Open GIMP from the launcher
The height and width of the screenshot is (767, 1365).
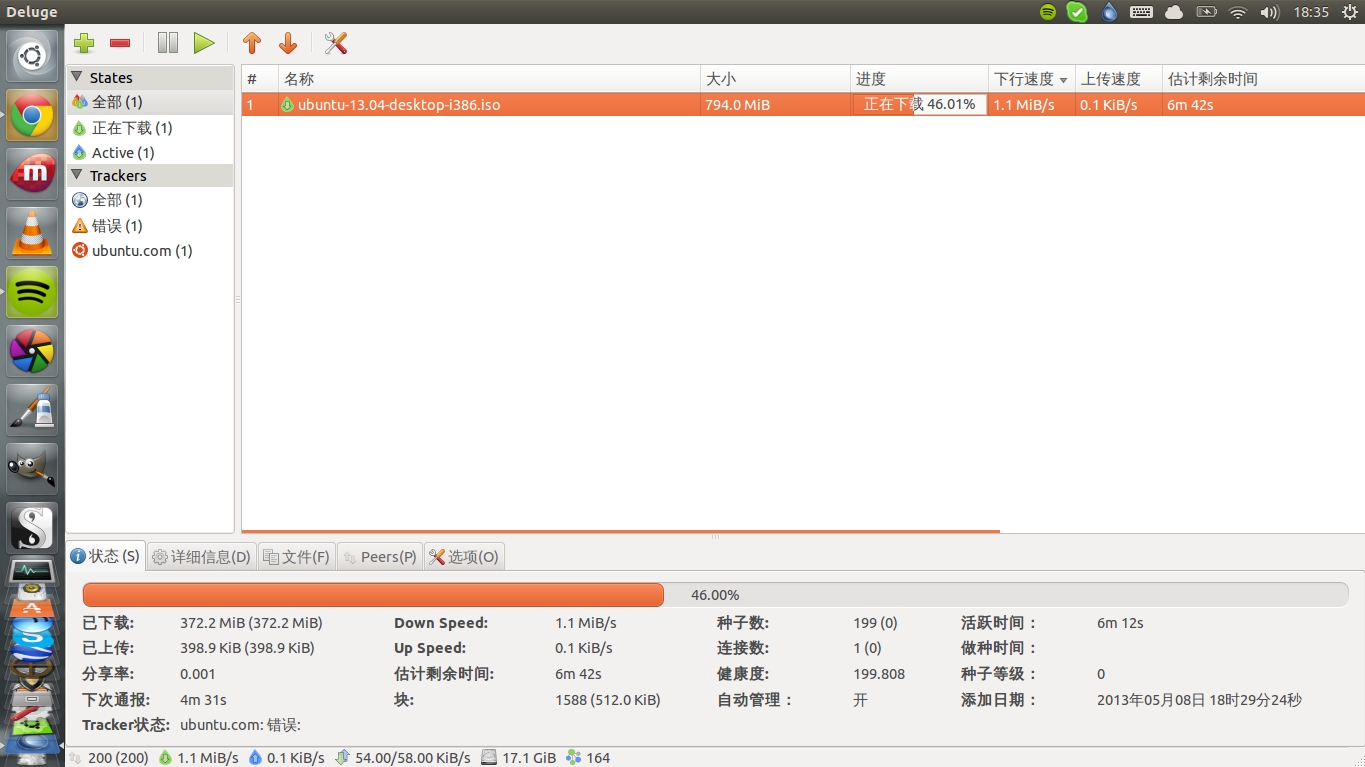[x=33, y=468]
